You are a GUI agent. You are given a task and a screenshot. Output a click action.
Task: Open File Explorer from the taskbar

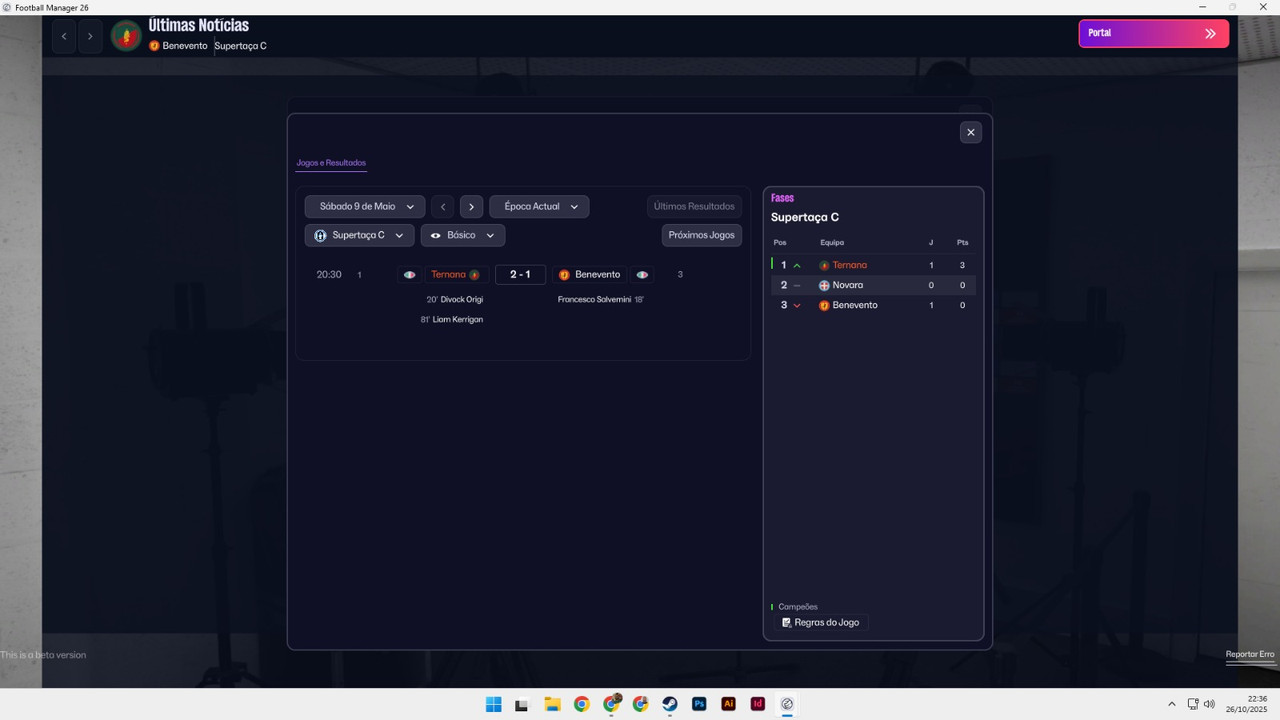pos(552,704)
